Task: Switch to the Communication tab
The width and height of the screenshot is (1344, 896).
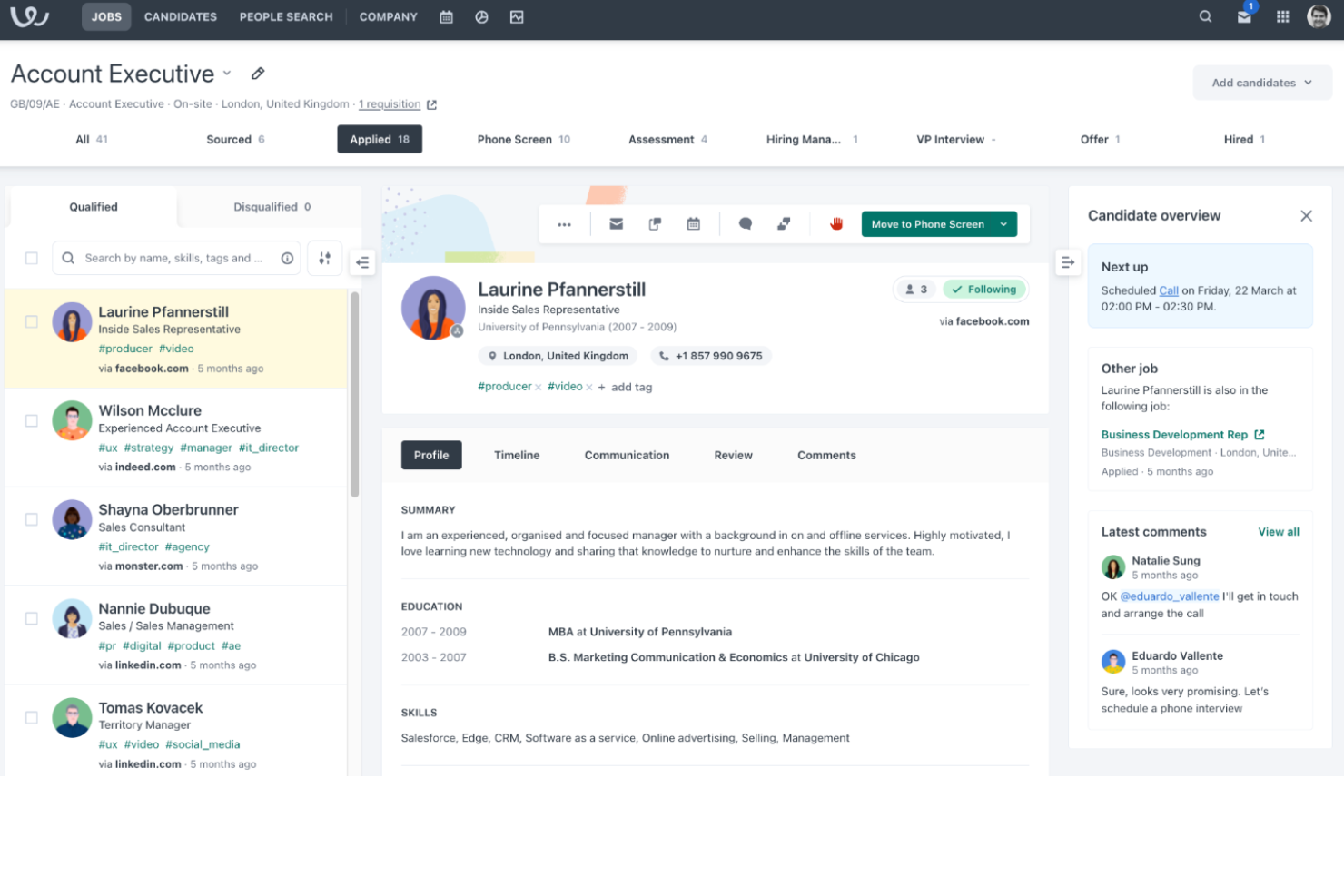Action: pos(627,455)
